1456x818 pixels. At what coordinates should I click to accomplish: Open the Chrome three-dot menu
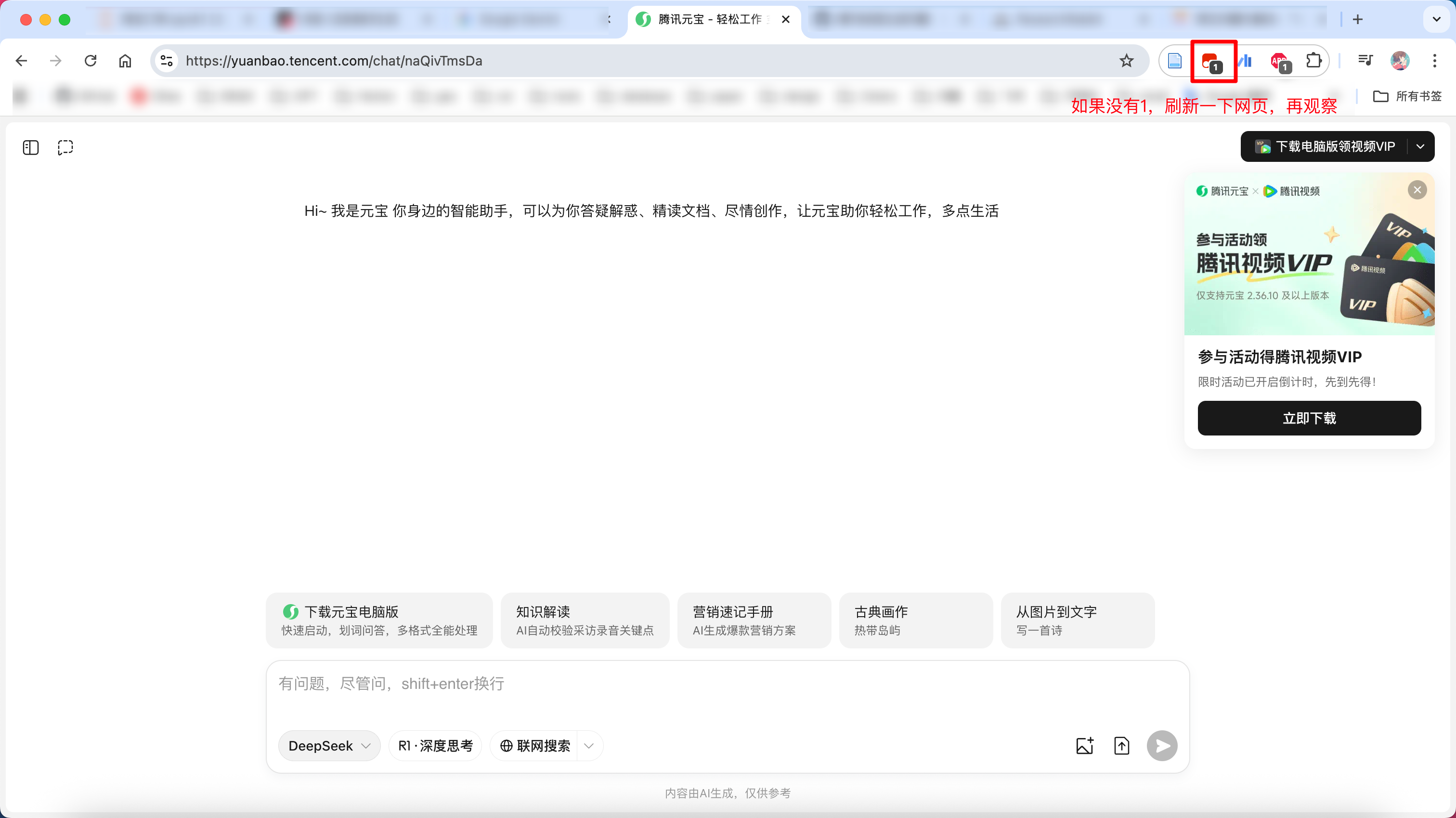pyautogui.click(x=1434, y=61)
